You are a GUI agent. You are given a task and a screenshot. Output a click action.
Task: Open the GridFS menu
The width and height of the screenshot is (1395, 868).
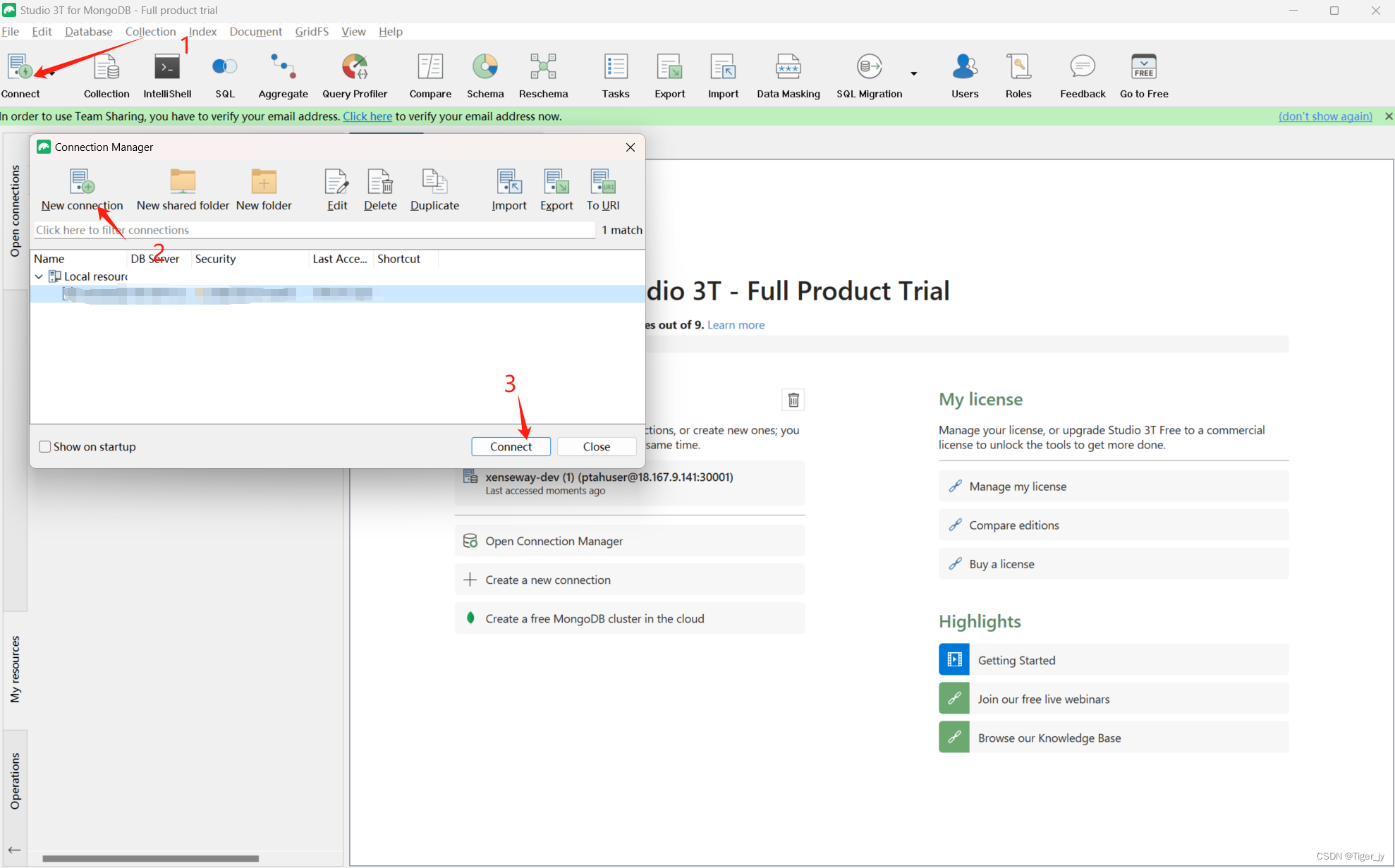click(312, 32)
